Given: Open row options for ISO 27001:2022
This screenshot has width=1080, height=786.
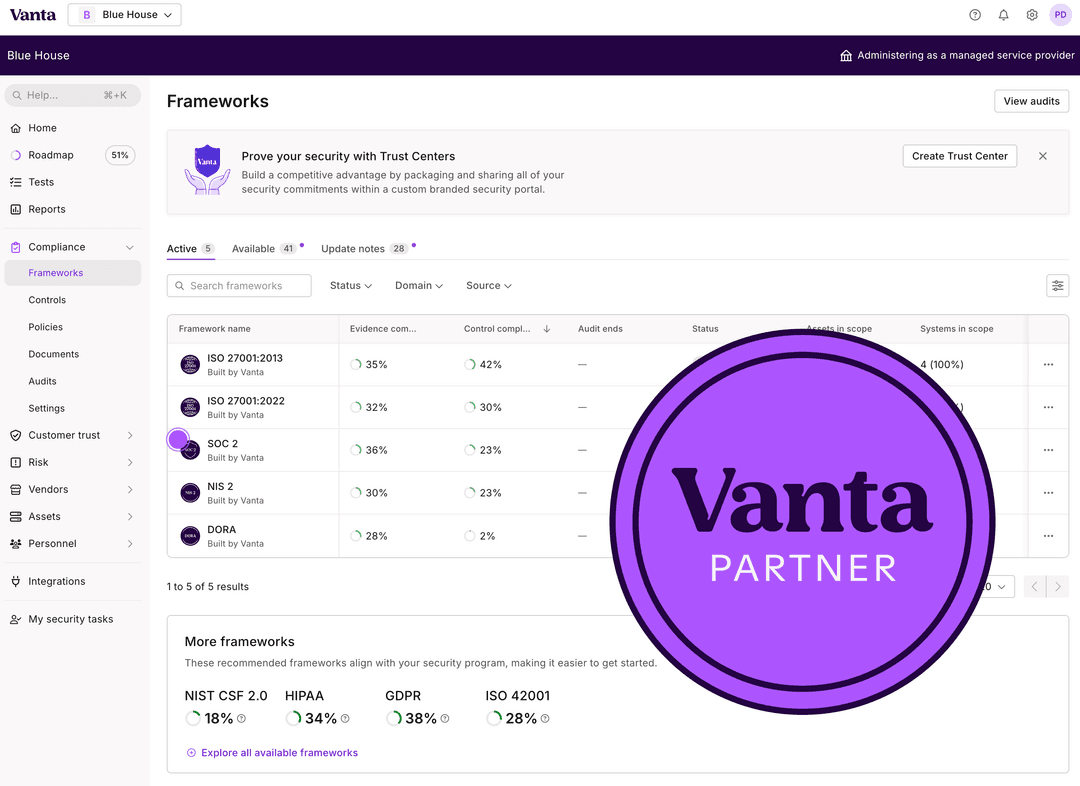Looking at the screenshot, I should (1048, 407).
